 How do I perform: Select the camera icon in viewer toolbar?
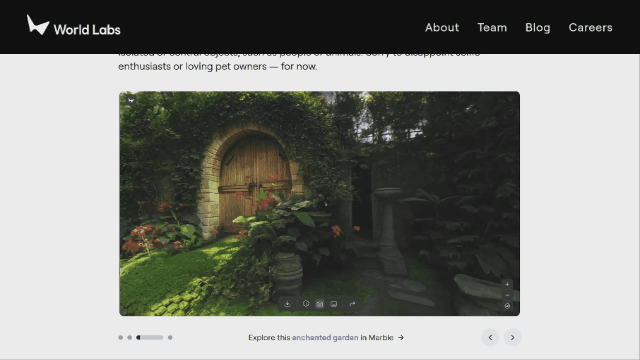click(x=320, y=304)
